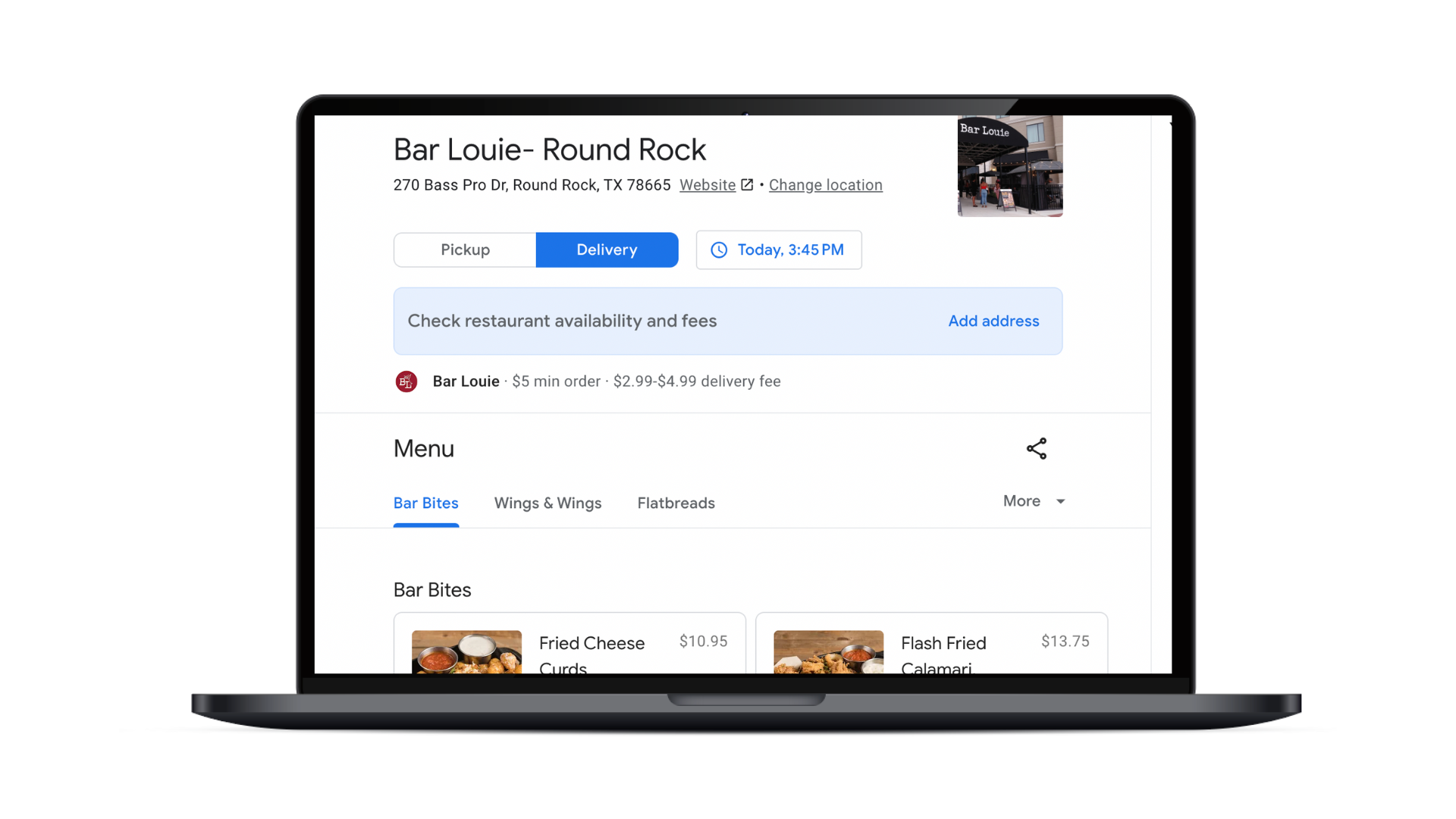Click the Add address link
This screenshot has height=819, width=1456.
[993, 321]
